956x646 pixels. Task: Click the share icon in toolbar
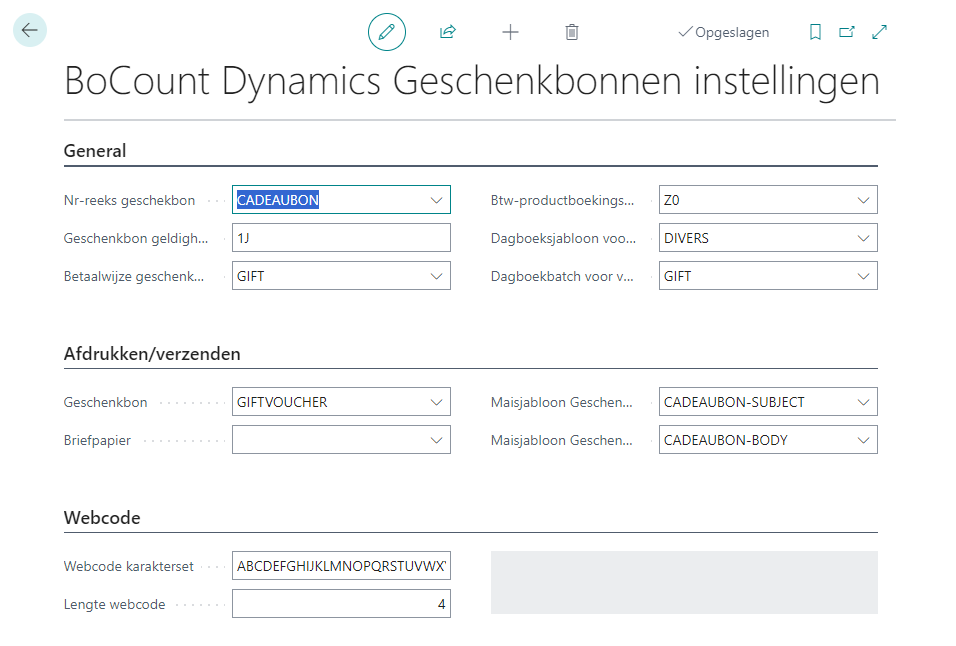pos(447,32)
